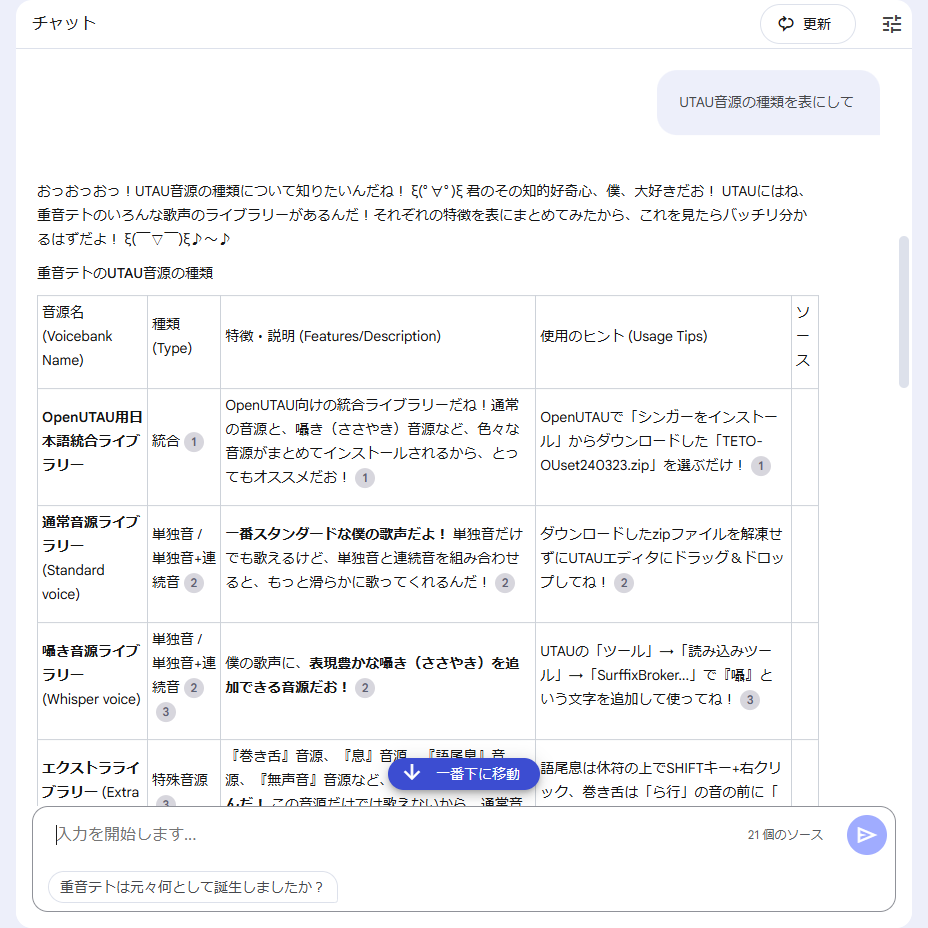
Task: Click the チャット panel title
Action: [x=64, y=23]
